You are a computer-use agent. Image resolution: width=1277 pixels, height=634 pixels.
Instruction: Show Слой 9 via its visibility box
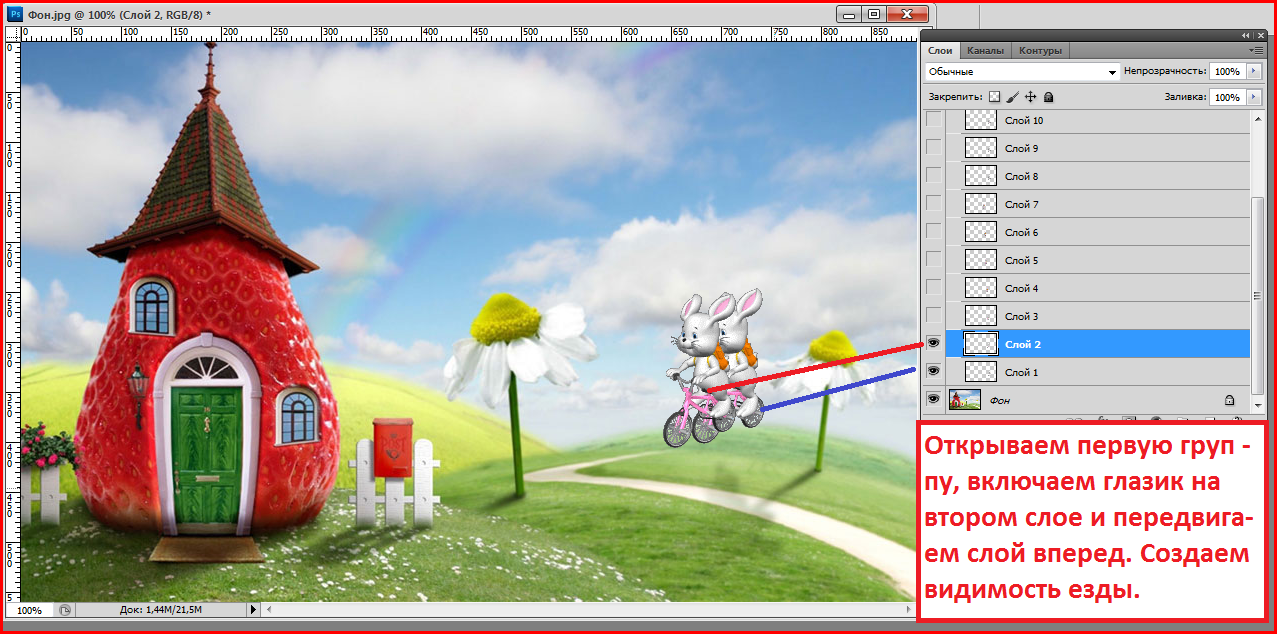pos(933,148)
